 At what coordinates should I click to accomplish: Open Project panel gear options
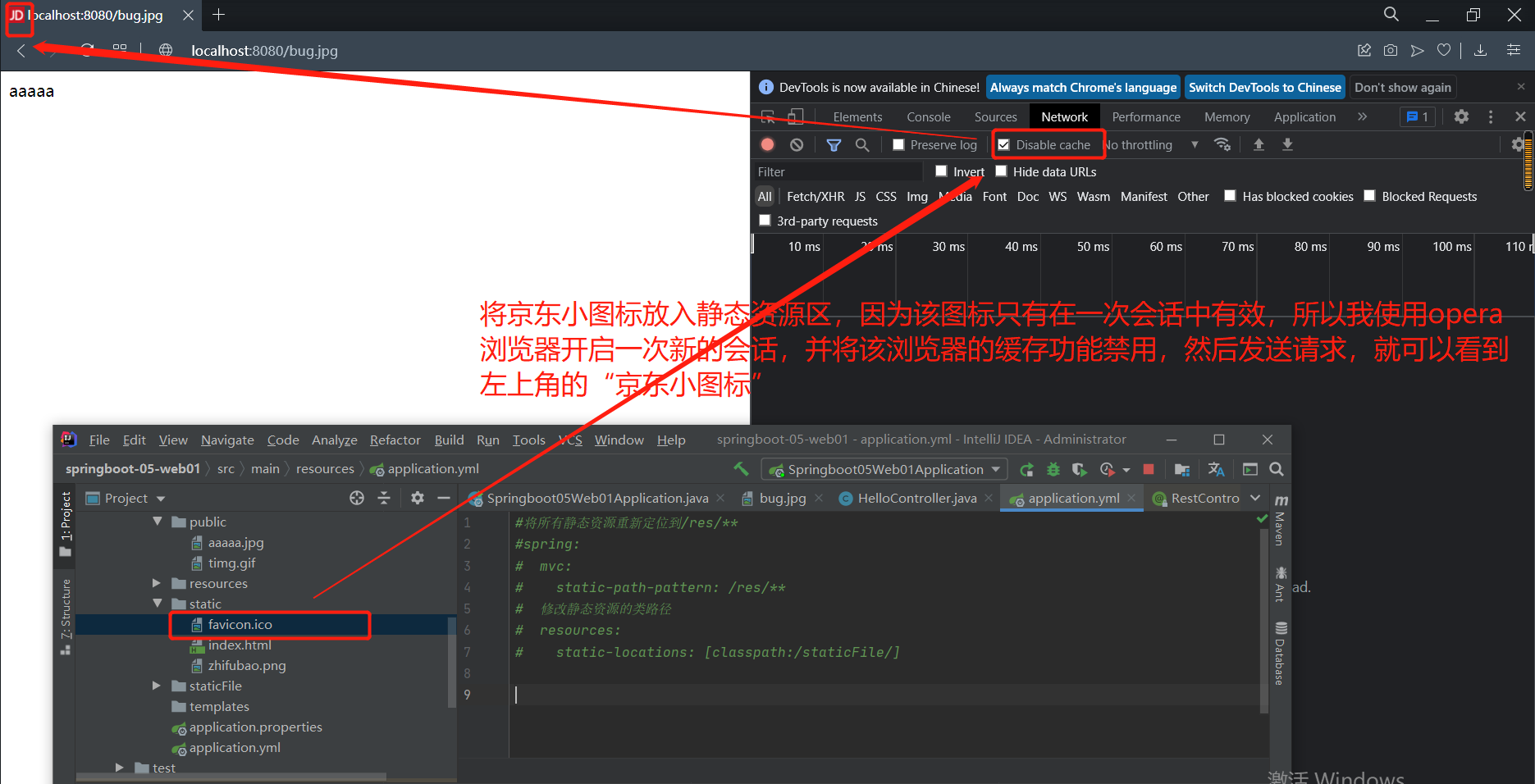[417, 498]
